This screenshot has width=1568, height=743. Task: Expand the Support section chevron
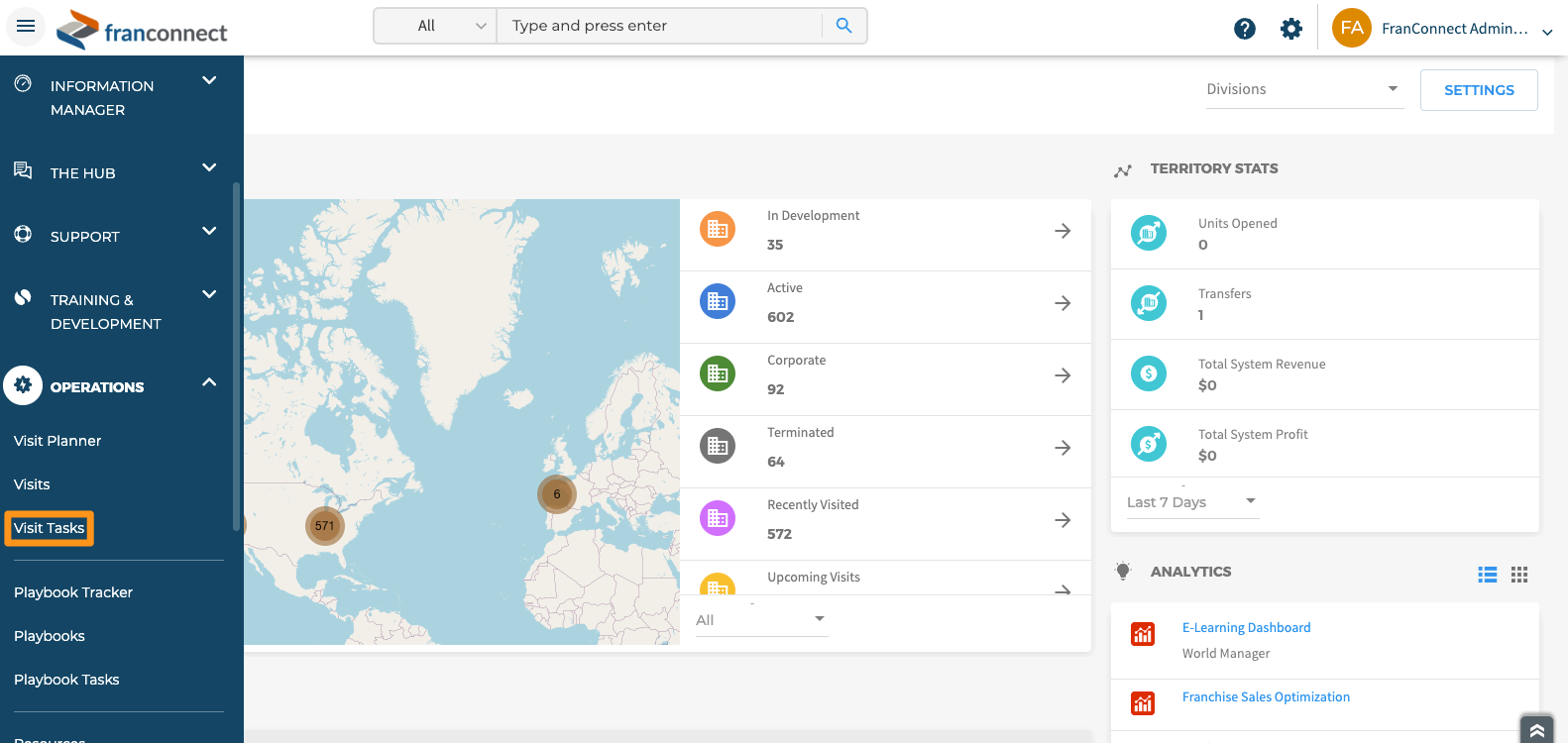(x=209, y=231)
